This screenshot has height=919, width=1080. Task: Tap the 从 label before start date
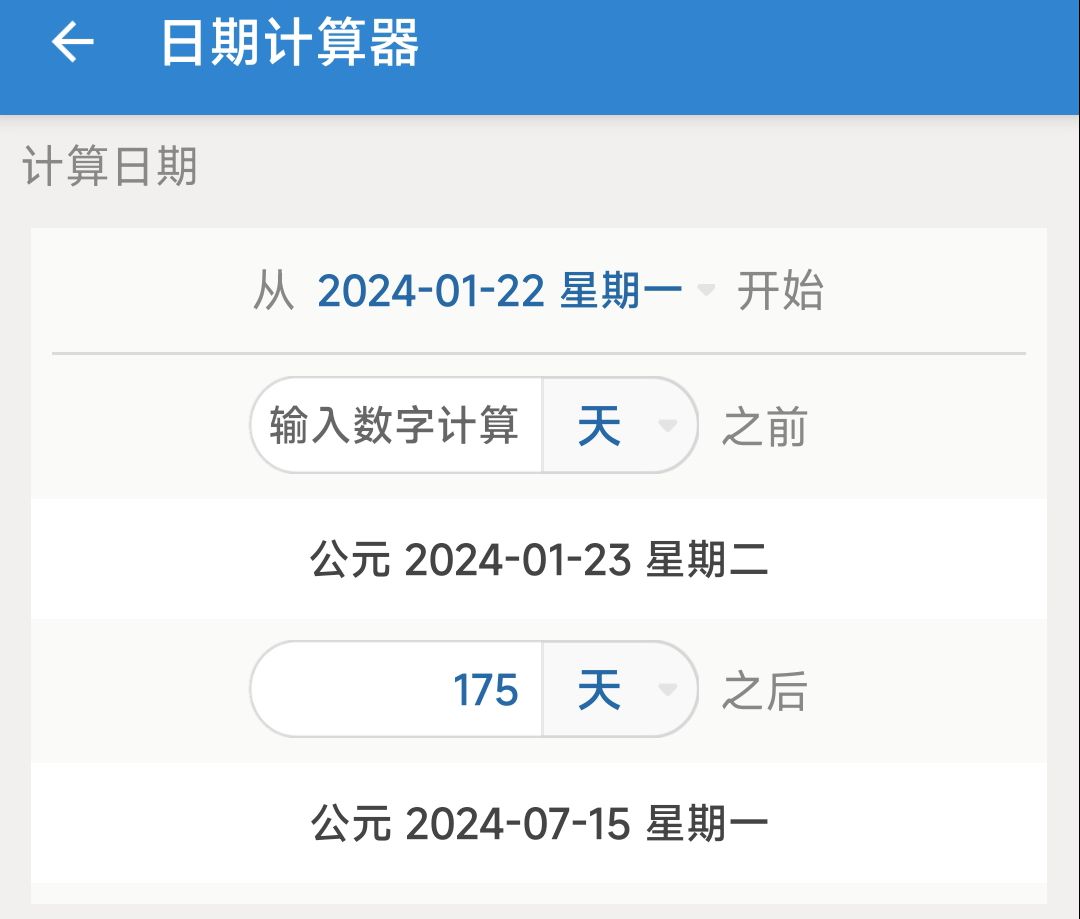pyautogui.click(x=273, y=291)
